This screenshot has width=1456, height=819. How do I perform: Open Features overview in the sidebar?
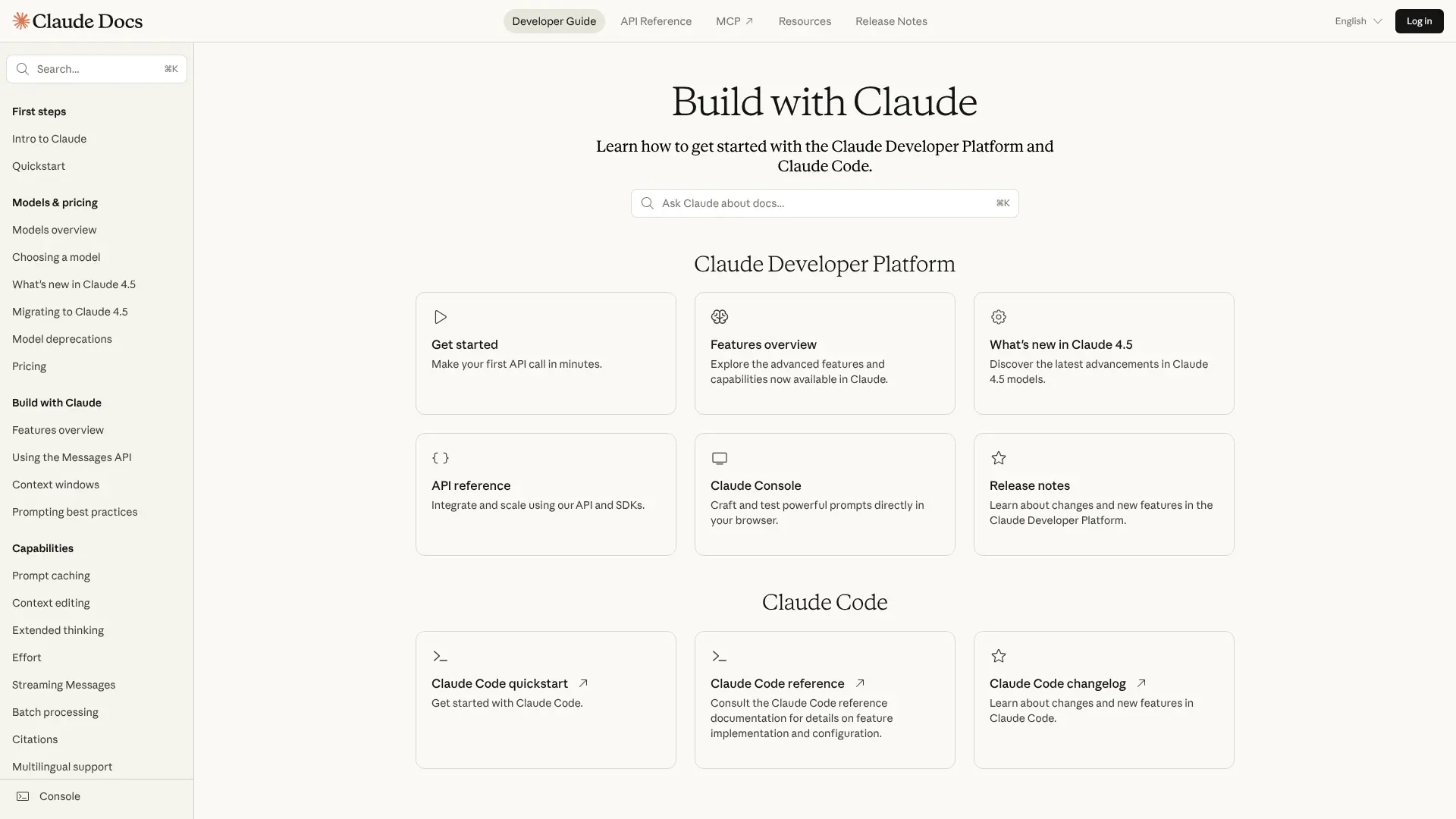coord(58,430)
